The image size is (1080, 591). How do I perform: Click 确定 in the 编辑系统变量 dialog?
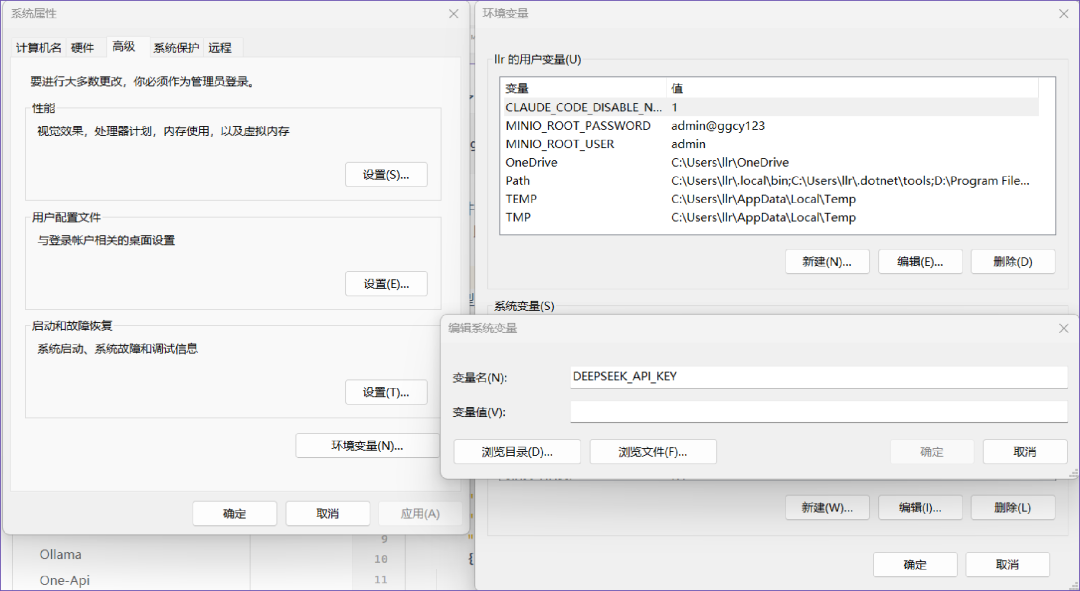(x=931, y=451)
